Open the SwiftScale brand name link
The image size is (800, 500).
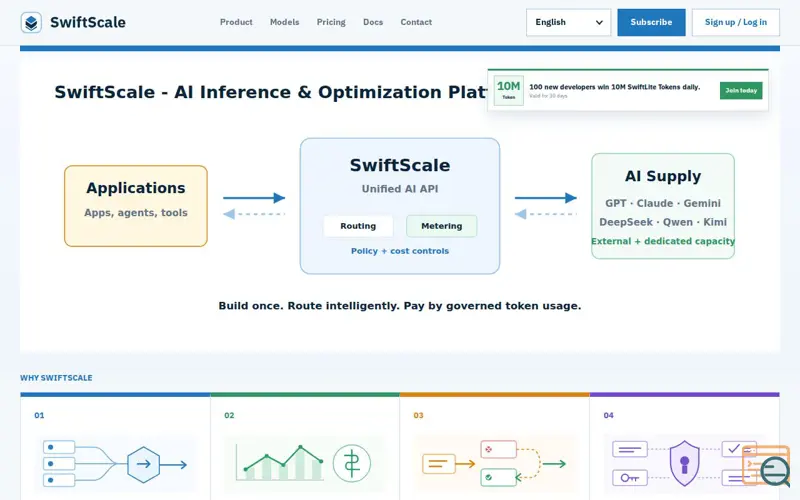pyautogui.click(x=88, y=22)
